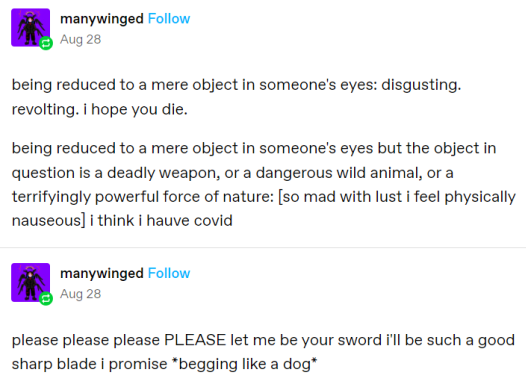Click the line ending with "eyes: disgusting."
The height and width of the screenshot is (385, 526).
click(x=236, y=85)
